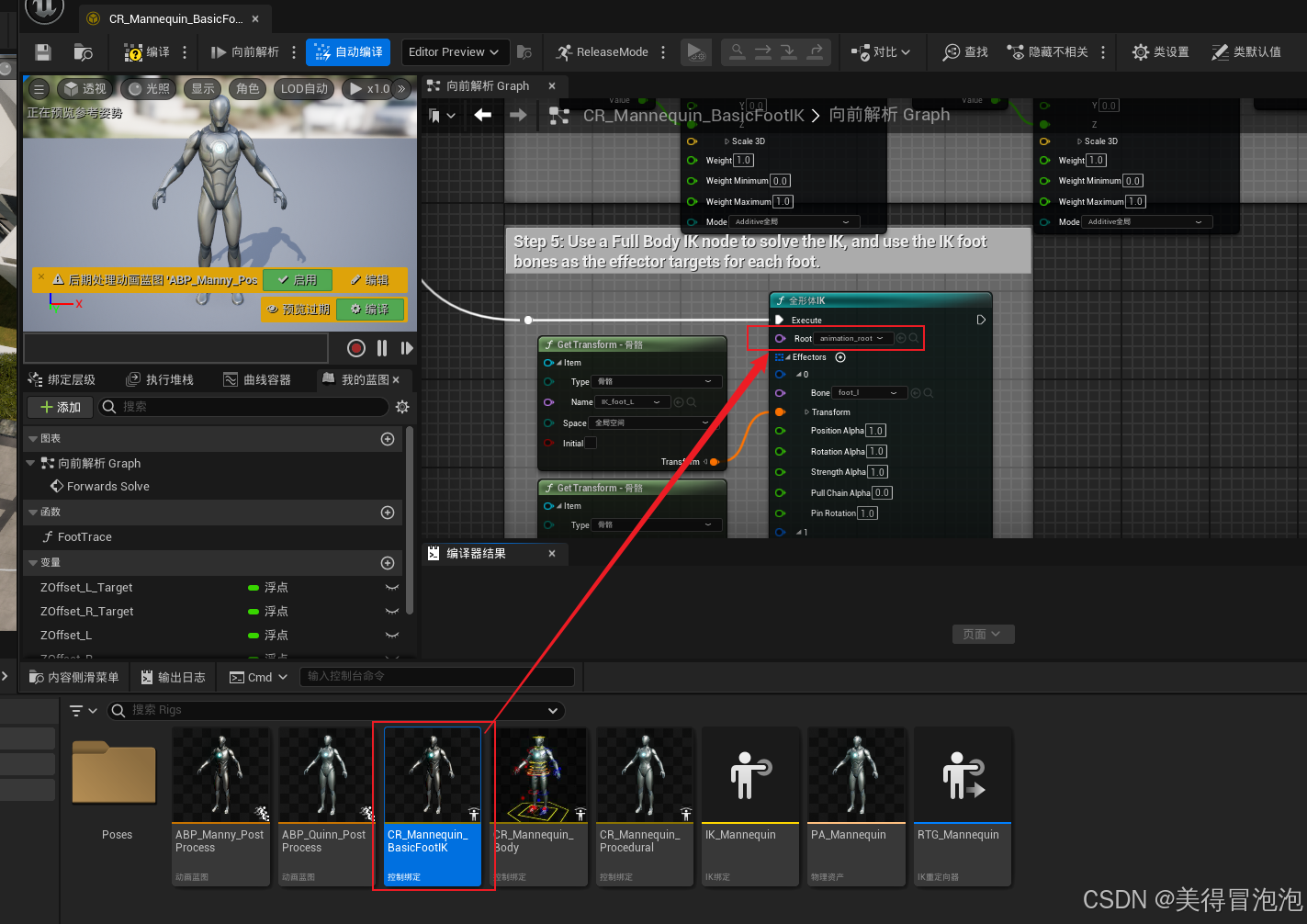Open the 光照 lit mode dropdown
The image size is (1307, 924).
(149, 89)
